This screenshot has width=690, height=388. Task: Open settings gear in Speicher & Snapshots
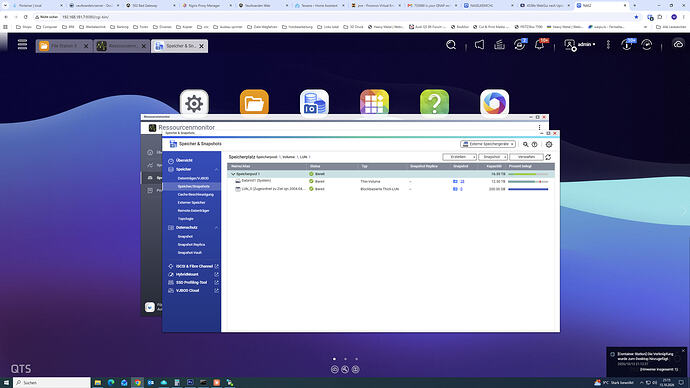click(x=549, y=144)
